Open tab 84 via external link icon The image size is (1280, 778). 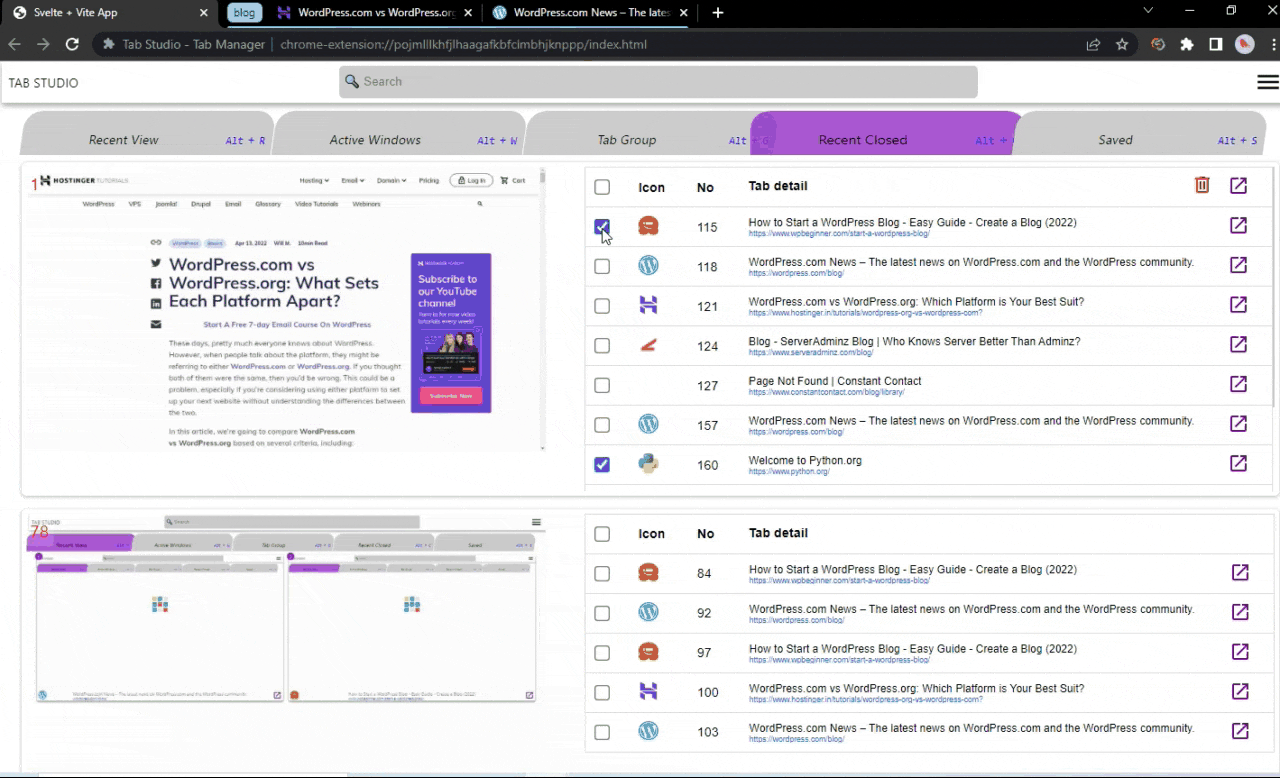coord(1240,572)
